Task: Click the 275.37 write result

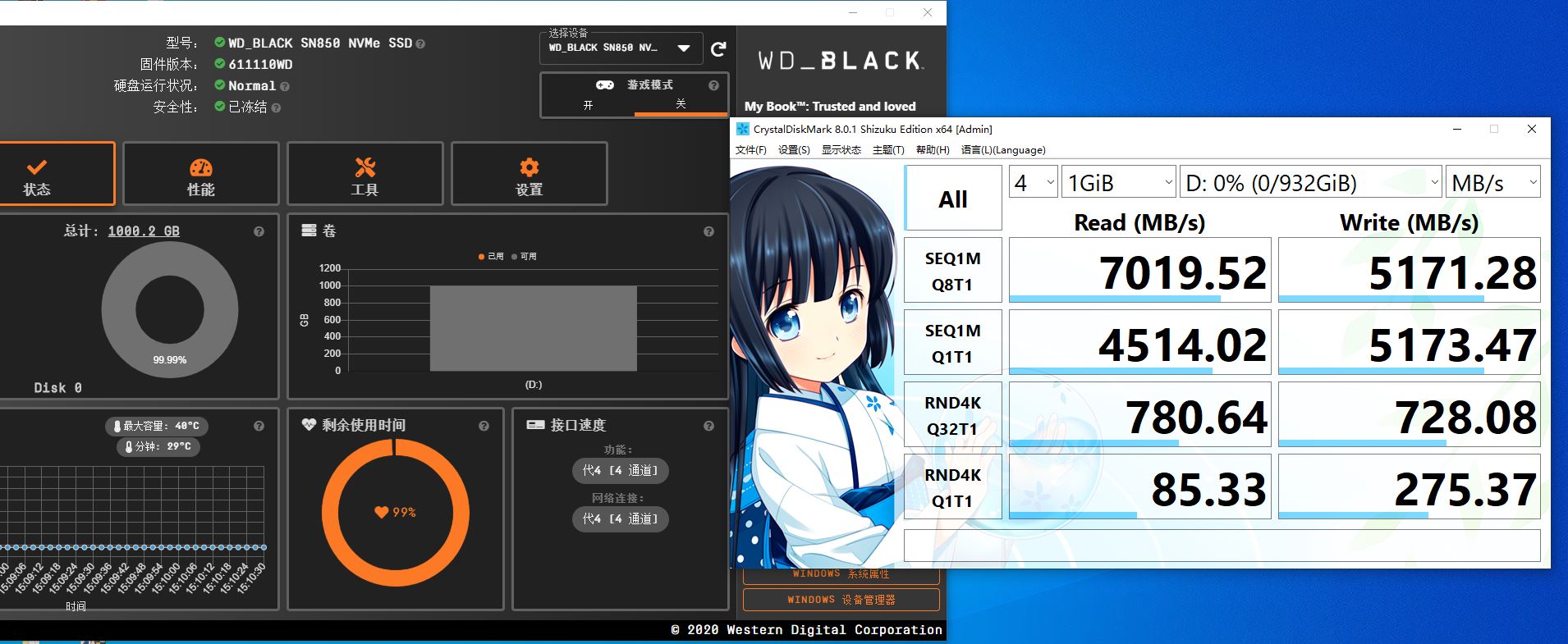Action: tap(1410, 487)
